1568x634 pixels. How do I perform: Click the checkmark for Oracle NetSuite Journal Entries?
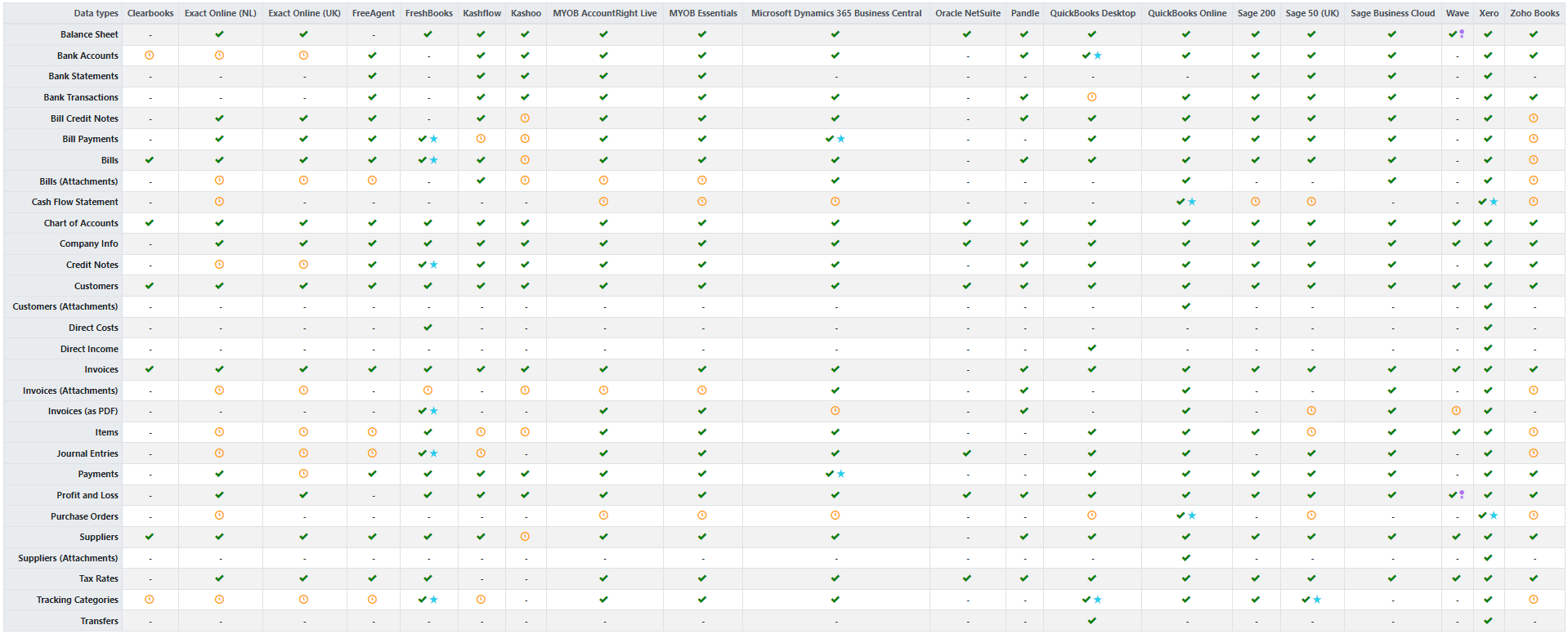point(967,453)
